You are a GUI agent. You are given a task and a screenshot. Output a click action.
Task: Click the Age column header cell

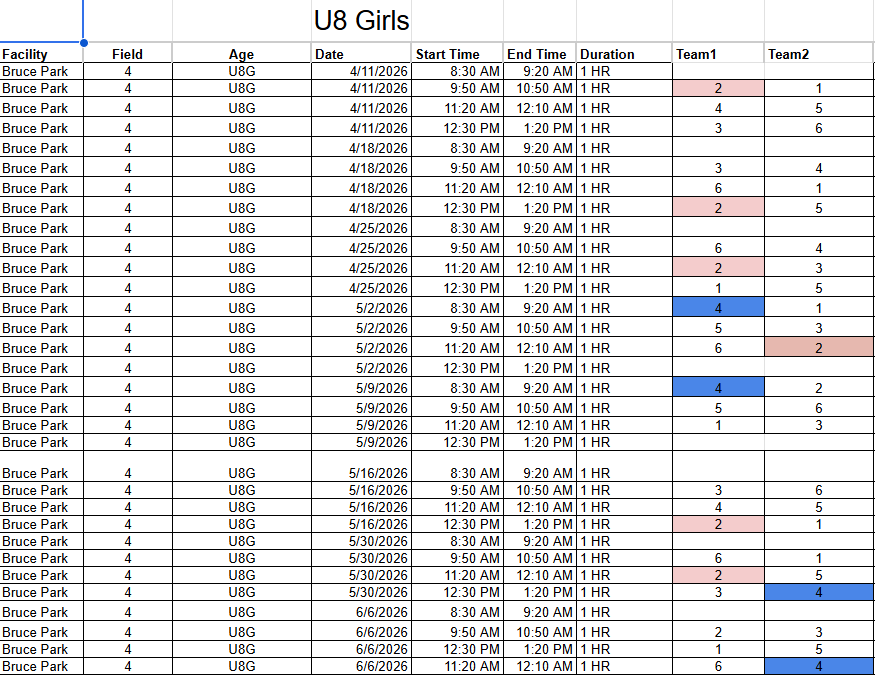[x=241, y=54]
